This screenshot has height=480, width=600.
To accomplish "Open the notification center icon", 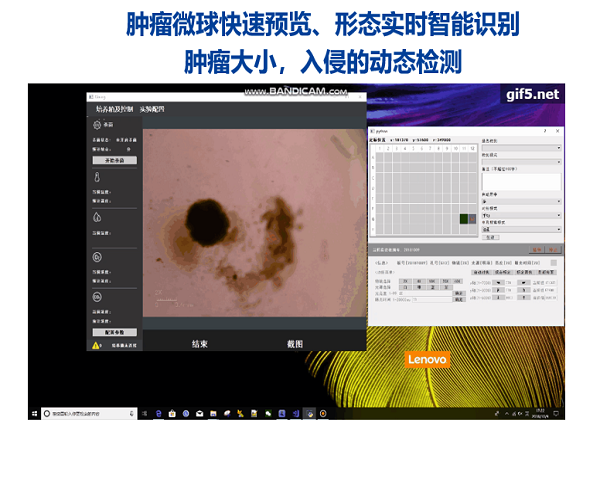I will click(x=556, y=413).
